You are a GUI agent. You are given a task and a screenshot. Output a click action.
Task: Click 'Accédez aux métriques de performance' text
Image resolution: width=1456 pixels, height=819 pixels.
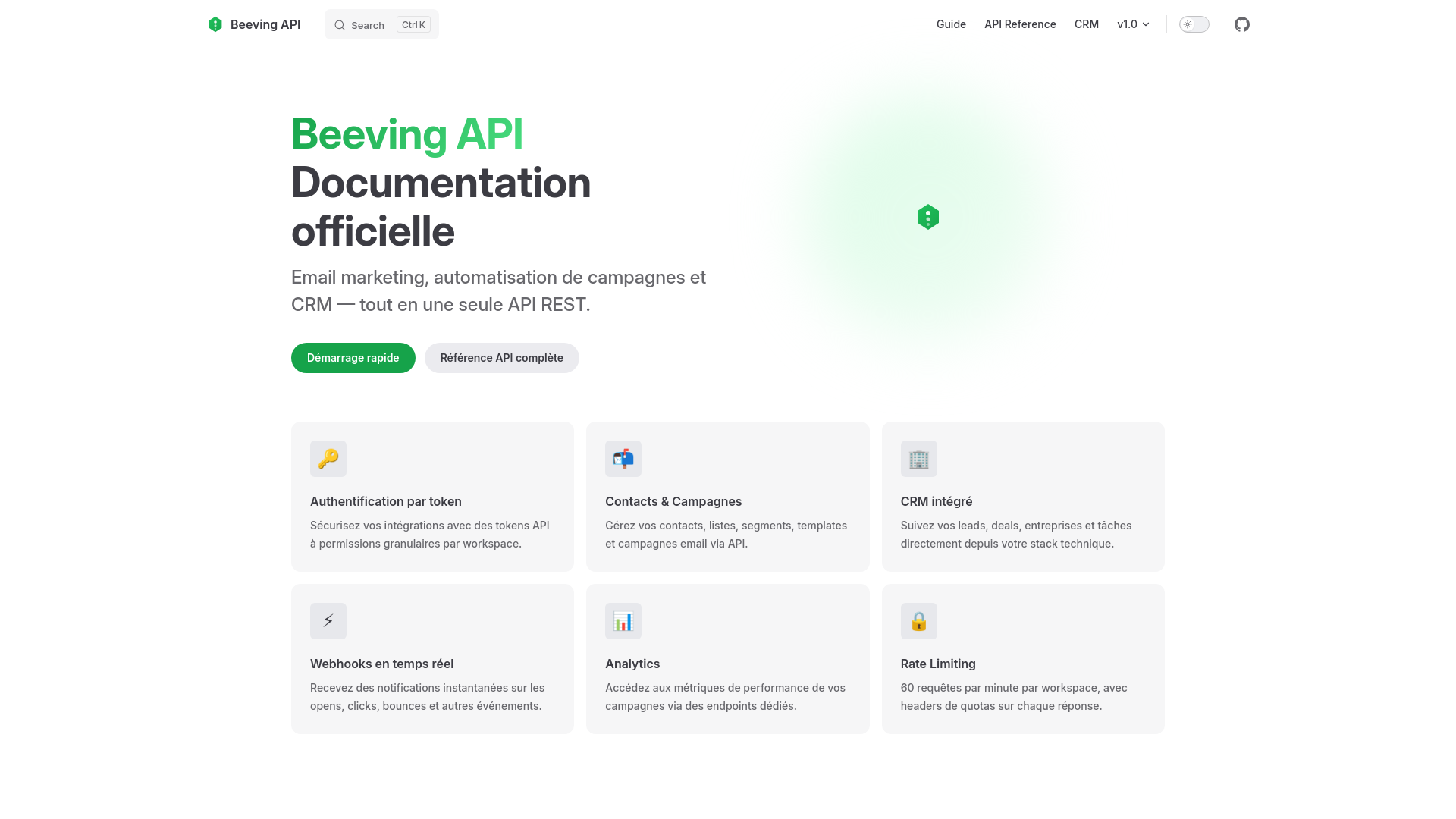(x=726, y=697)
